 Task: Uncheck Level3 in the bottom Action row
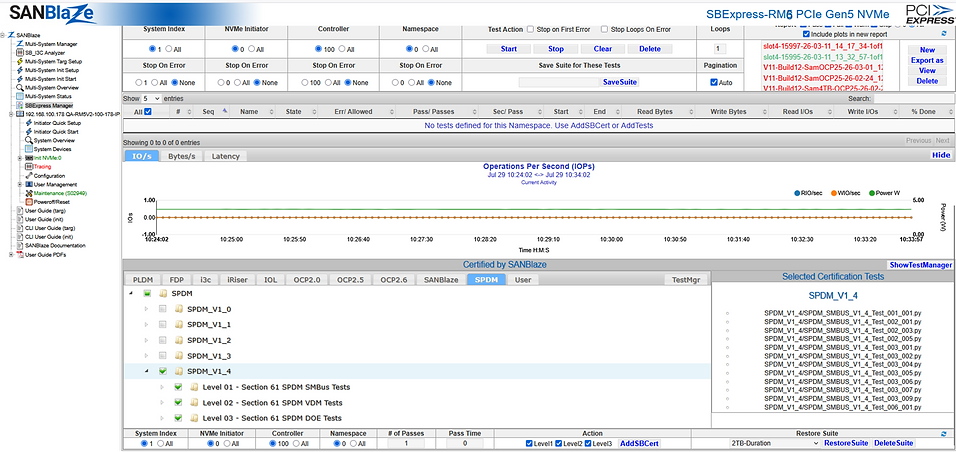[x=588, y=443]
